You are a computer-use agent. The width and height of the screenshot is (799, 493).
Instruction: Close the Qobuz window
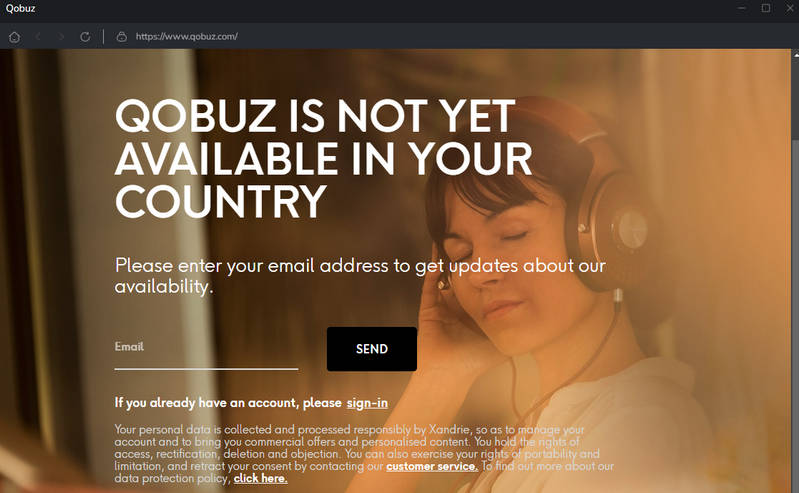(790, 8)
